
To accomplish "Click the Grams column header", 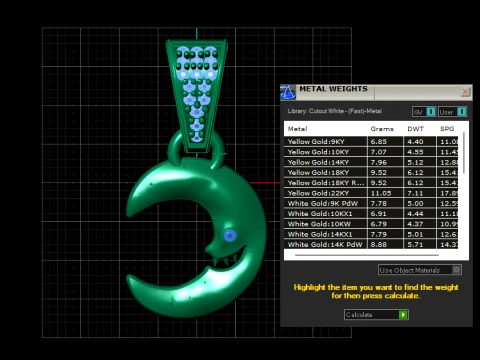I will point(382,129).
